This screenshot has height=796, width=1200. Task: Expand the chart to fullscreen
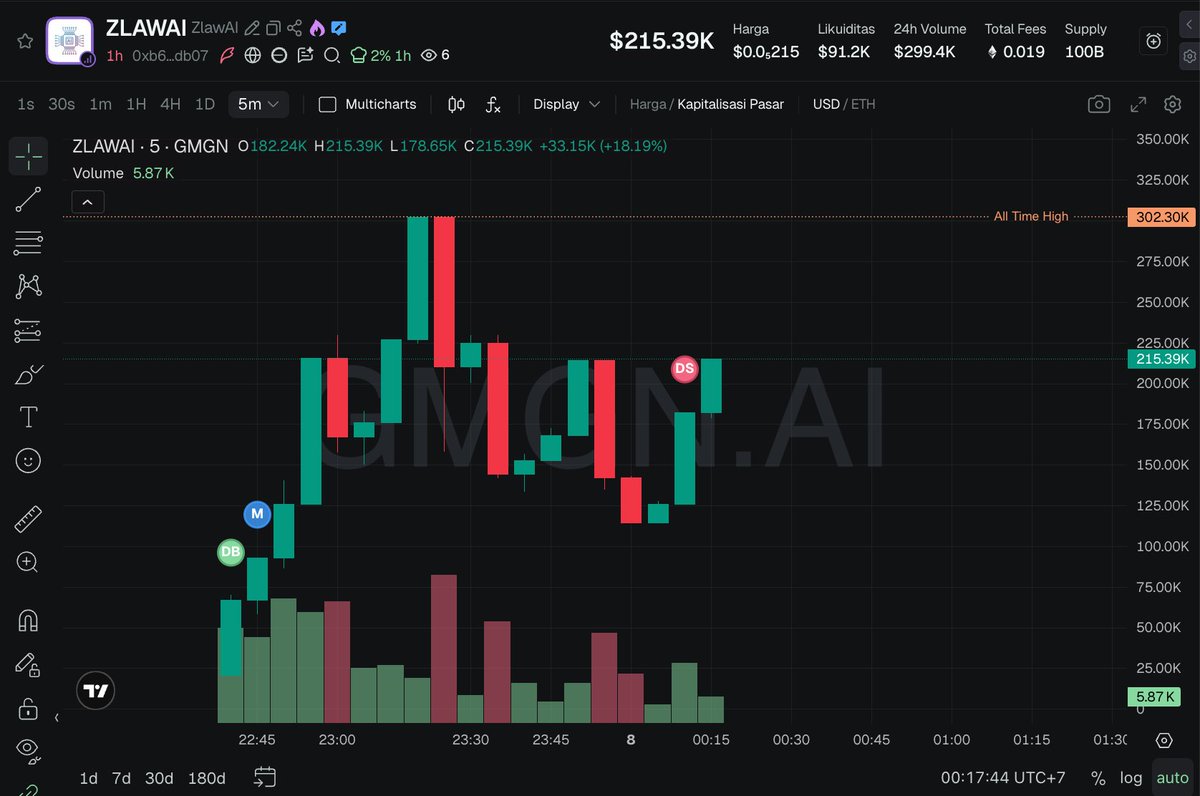tap(1137, 104)
